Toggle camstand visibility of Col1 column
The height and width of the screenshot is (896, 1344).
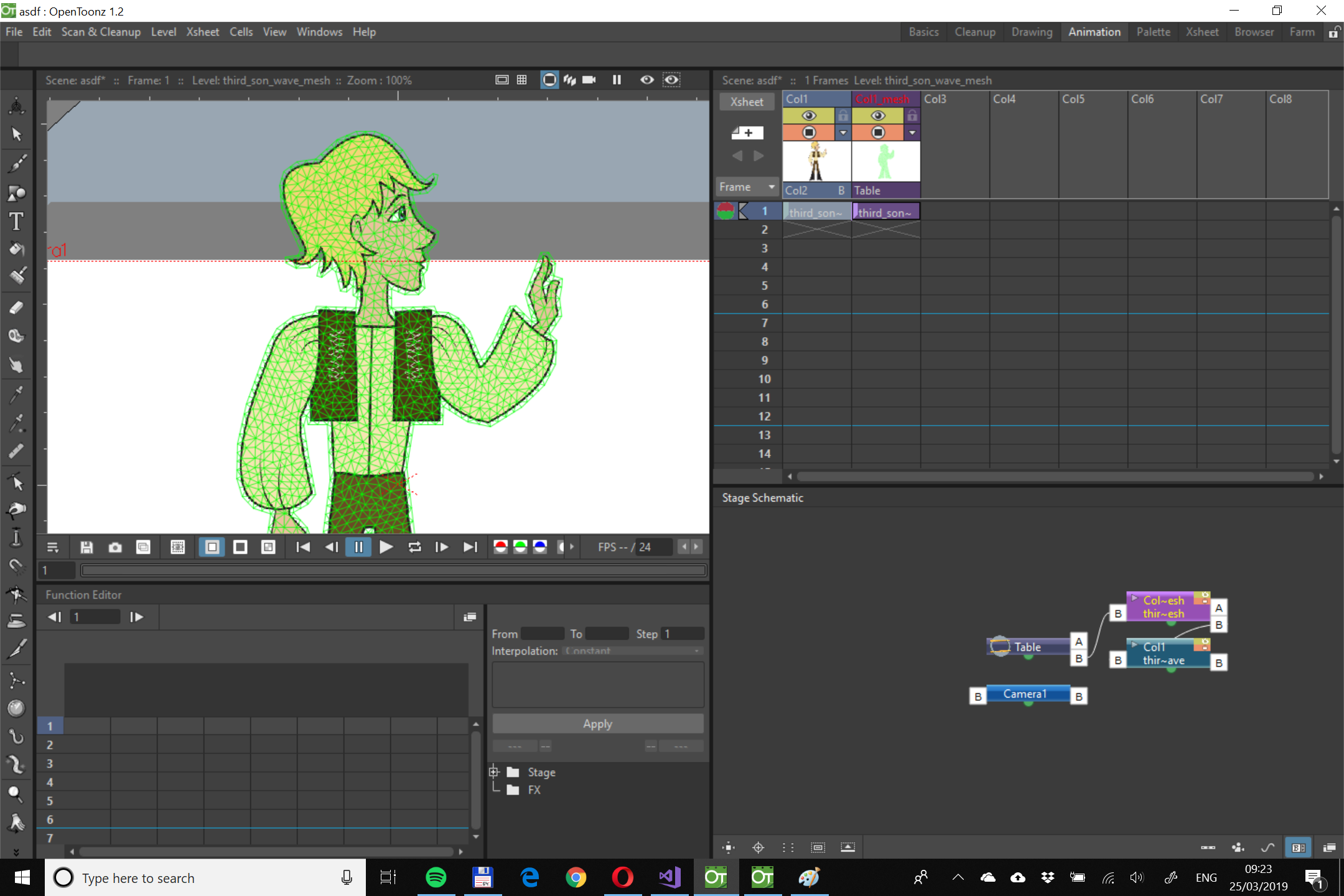pos(808,133)
